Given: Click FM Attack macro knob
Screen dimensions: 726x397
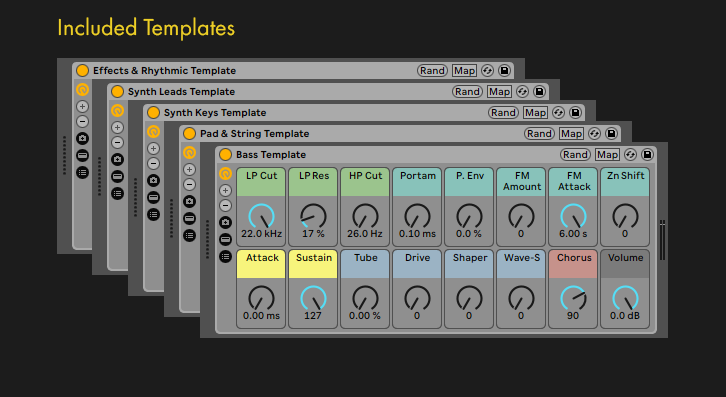Looking at the screenshot, I should point(573,216).
